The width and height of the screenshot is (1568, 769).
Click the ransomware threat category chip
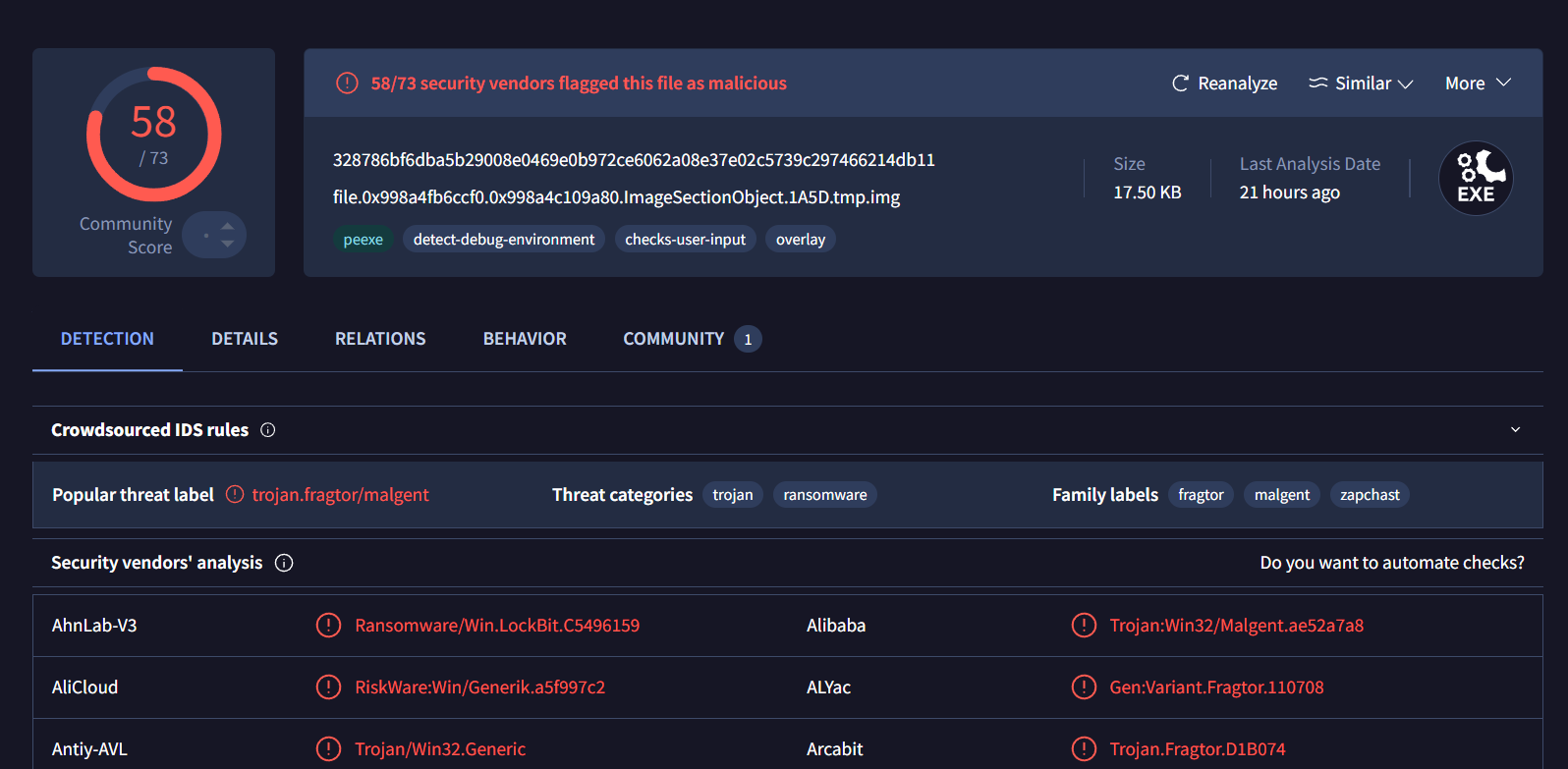pyautogui.click(x=825, y=495)
